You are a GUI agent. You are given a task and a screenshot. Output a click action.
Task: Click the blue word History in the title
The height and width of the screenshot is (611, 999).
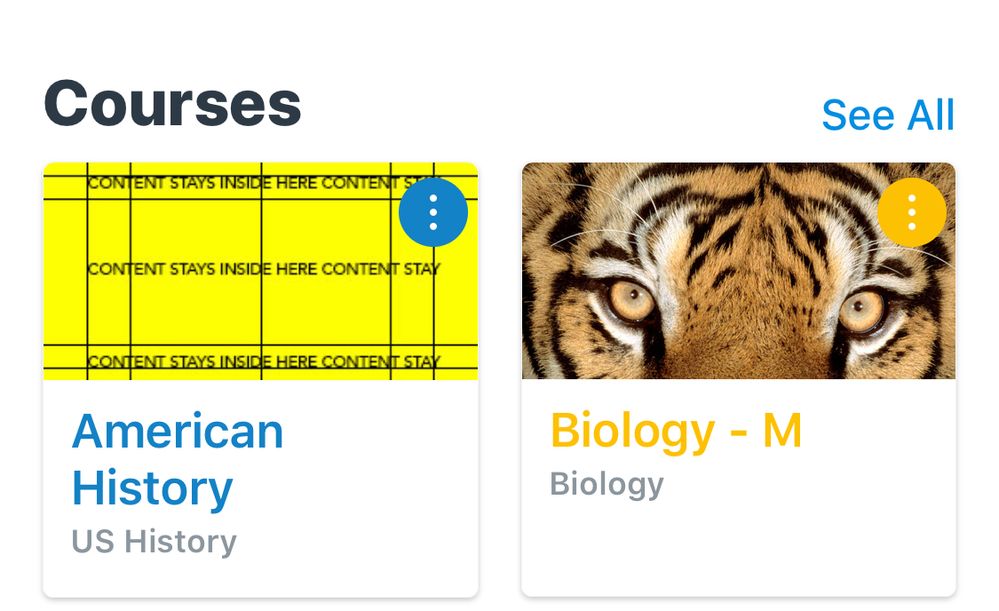point(152,488)
